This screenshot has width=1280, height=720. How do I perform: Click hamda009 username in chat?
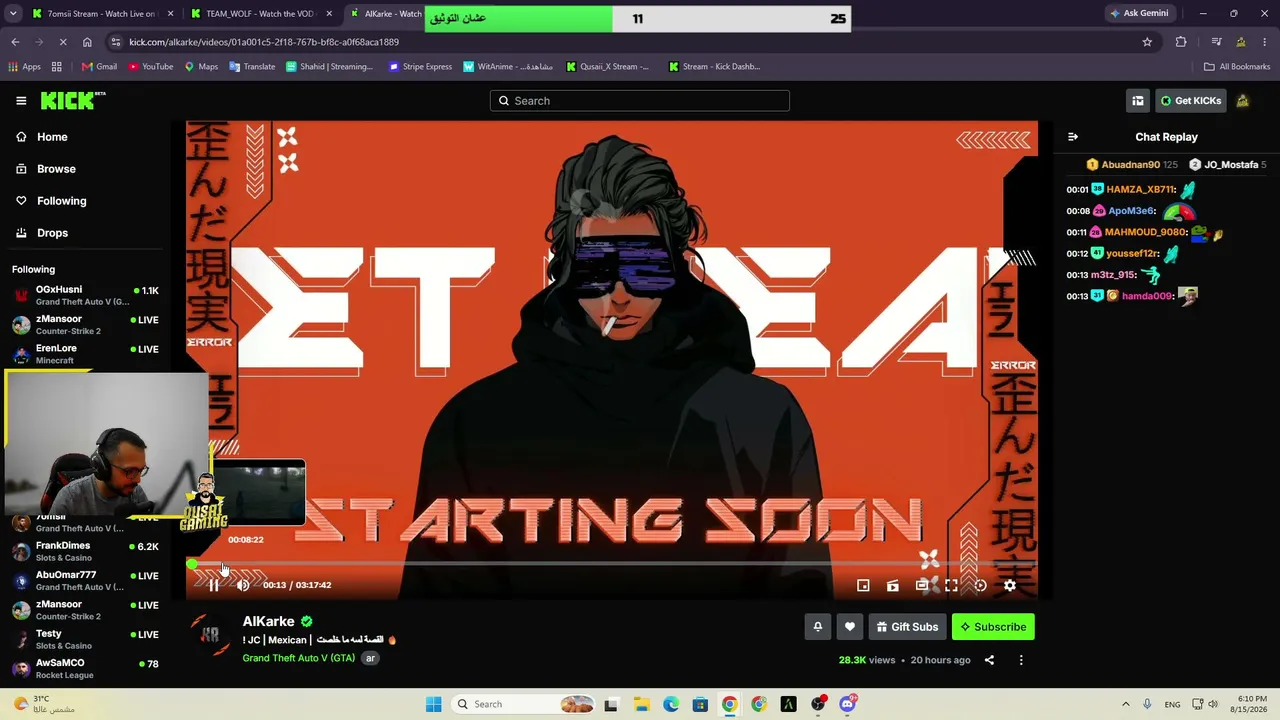[1147, 296]
